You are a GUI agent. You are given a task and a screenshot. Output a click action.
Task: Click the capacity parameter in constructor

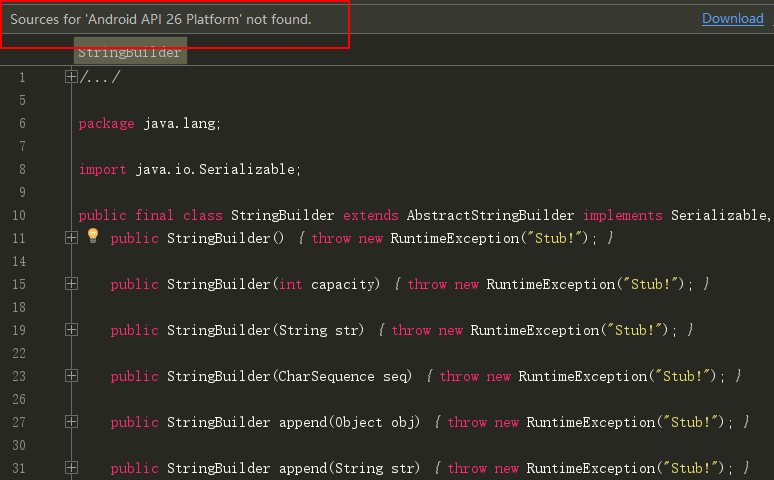coord(345,284)
